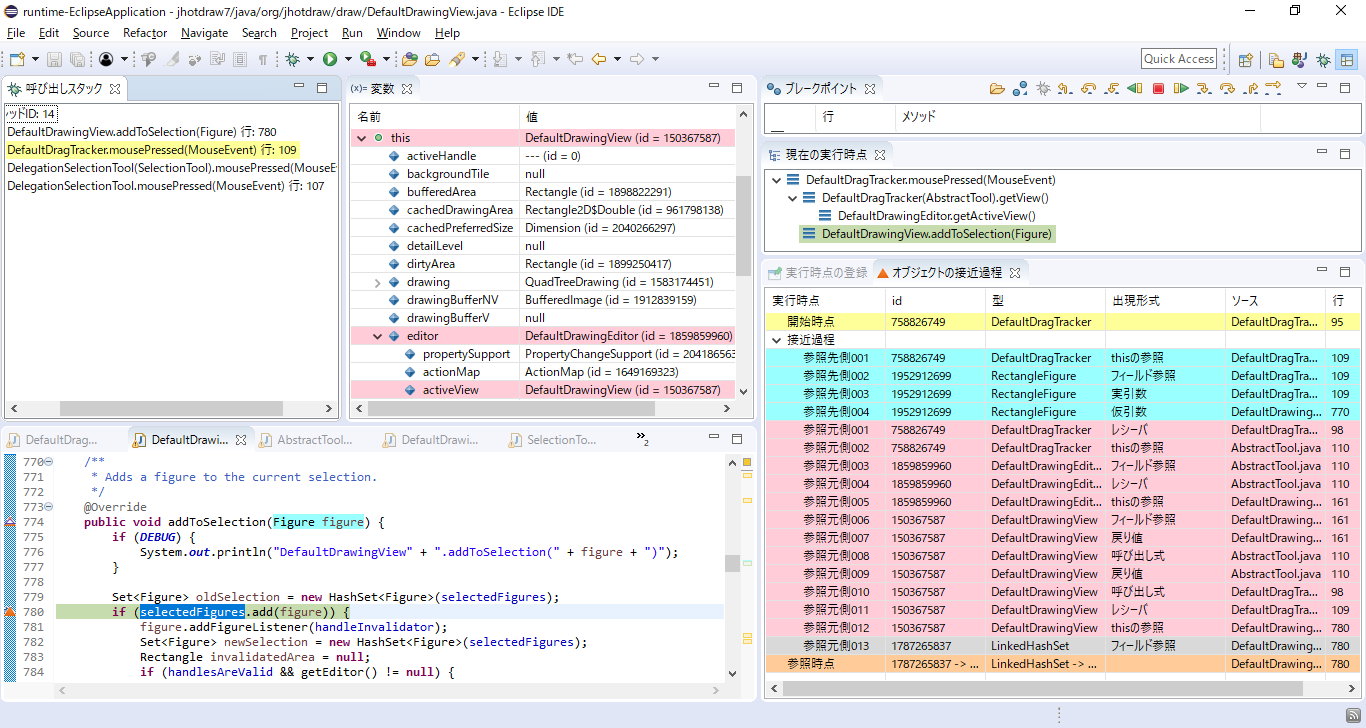The height and width of the screenshot is (728, 1366).
Task: Switch to the Debug perspective bug icon
Action: tap(1323, 60)
